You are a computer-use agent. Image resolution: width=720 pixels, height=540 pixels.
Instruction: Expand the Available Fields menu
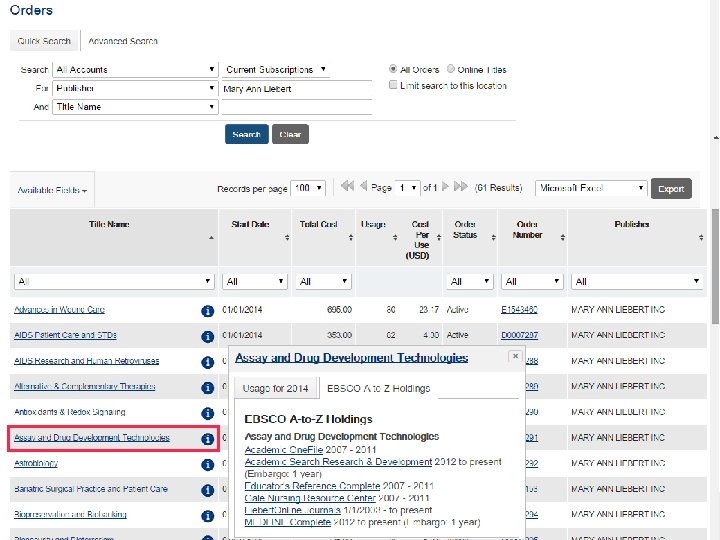point(52,190)
